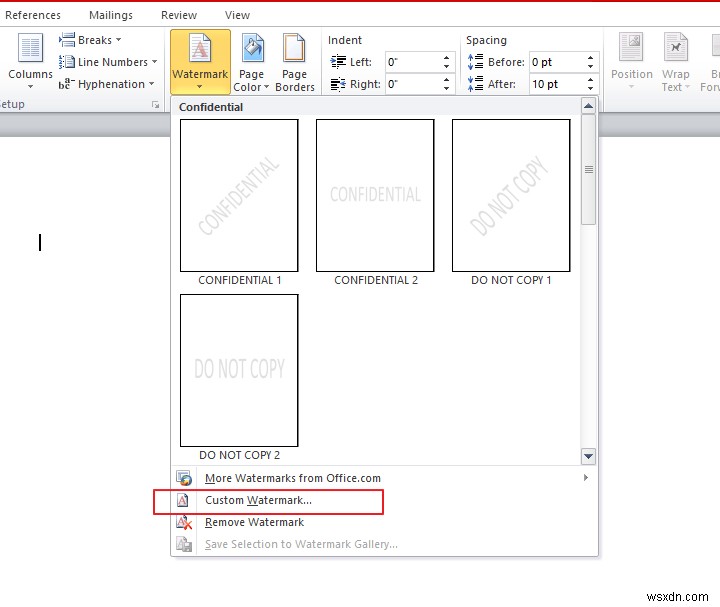Select the CONFIDENTIAL 1 watermark thumbnail

point(239,196)
